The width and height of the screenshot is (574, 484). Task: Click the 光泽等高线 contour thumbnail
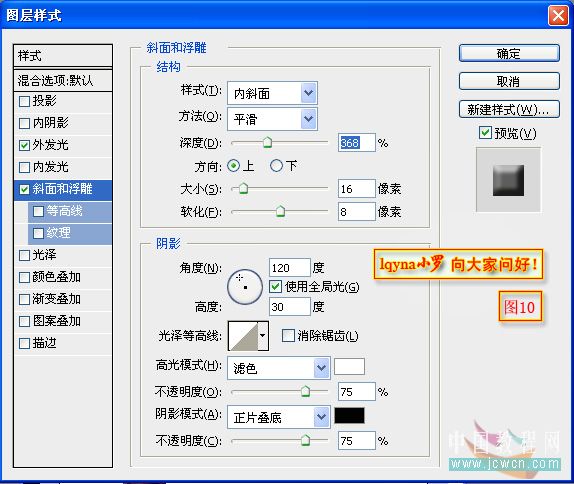coord(243,336)
